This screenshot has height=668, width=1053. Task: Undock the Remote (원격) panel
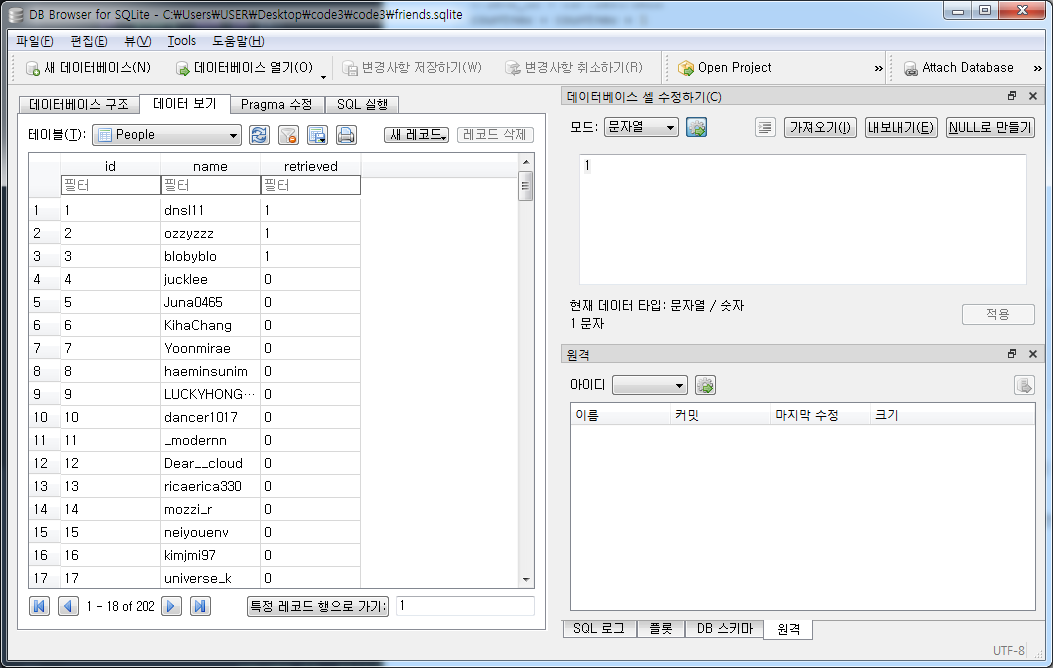[x=1012, y=354]
